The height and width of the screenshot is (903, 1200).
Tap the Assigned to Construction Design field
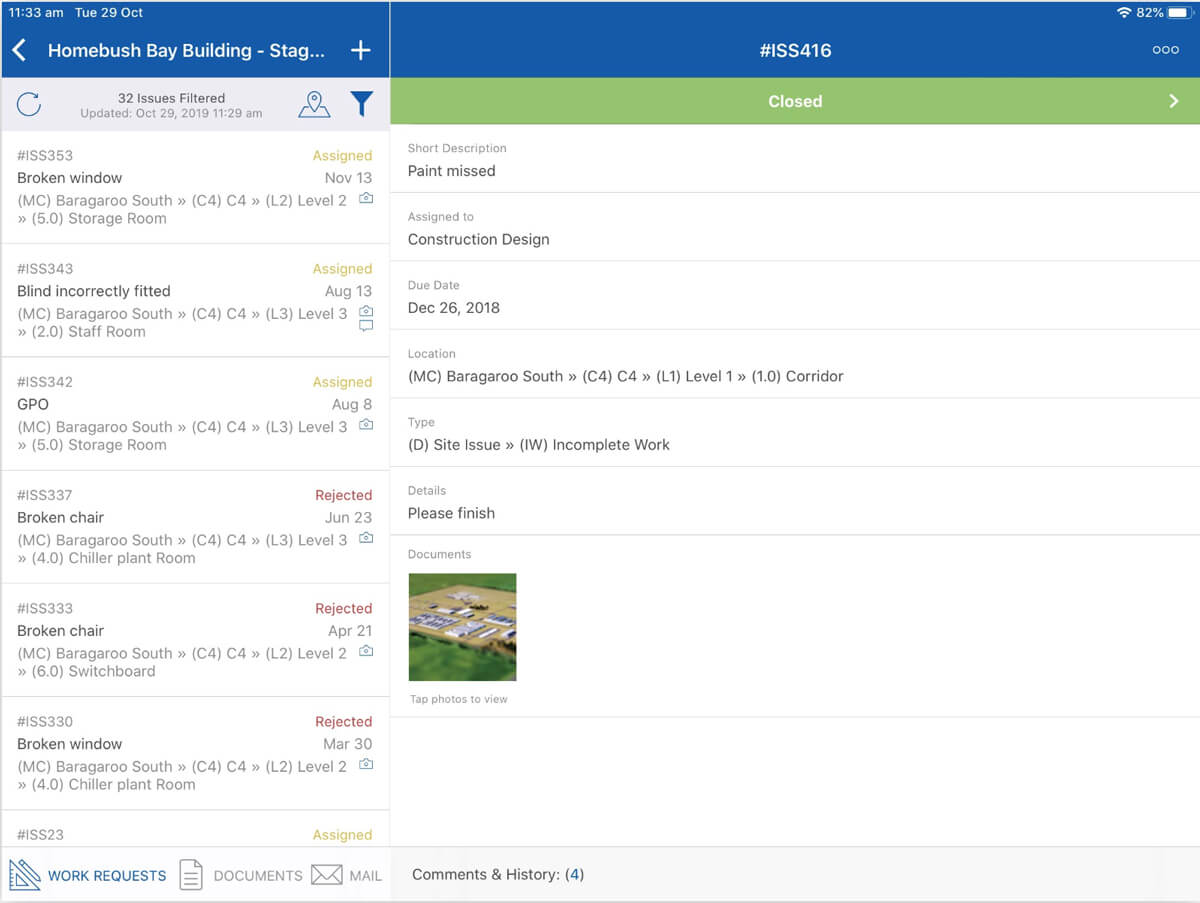pyautogui.click(x=795, y=228)
